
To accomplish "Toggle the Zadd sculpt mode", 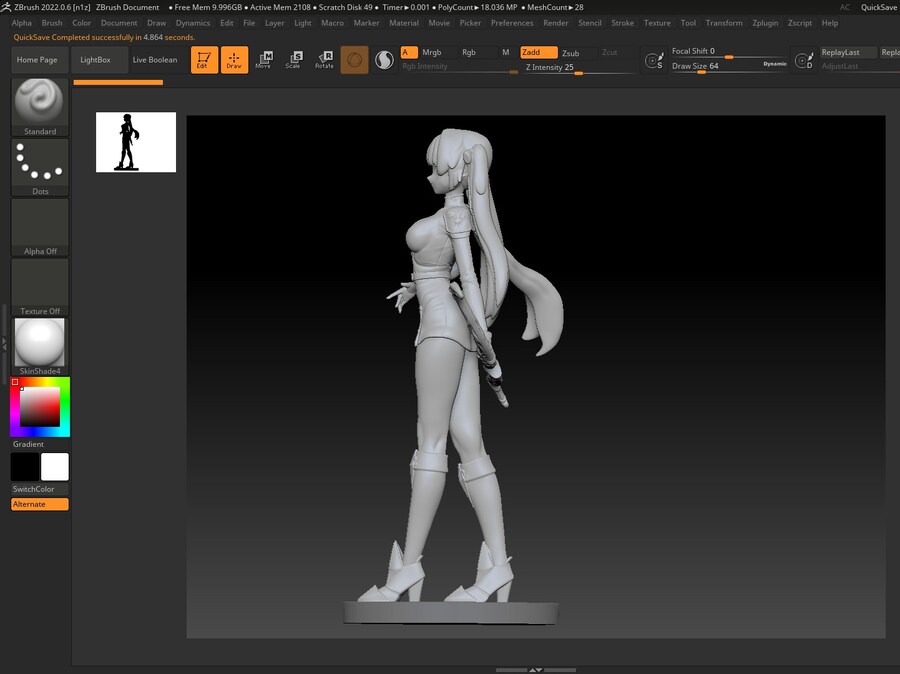I will pyautogui.click(x=538, y=52).
